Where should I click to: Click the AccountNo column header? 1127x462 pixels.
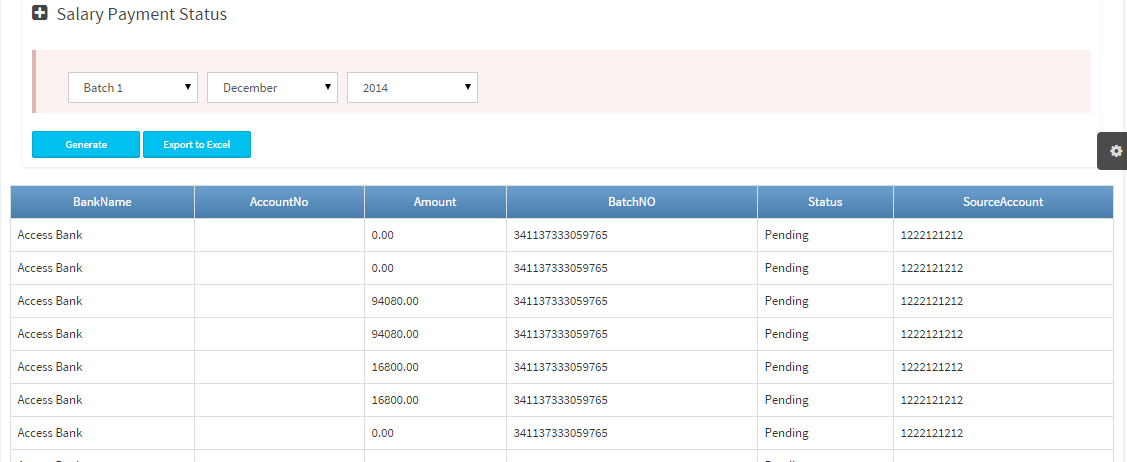pyautogui.click(x=279, y=202)
